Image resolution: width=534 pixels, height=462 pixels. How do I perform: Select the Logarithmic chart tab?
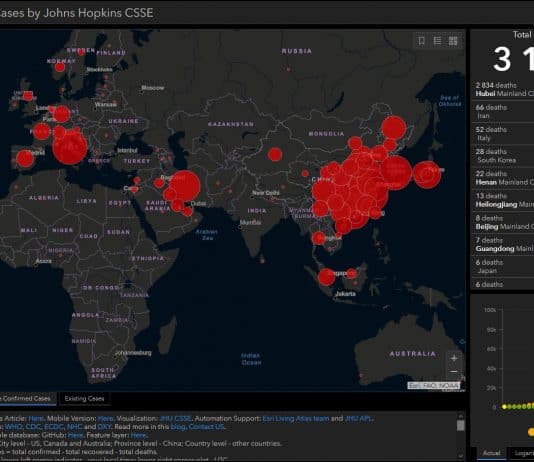tap(524, 453)
